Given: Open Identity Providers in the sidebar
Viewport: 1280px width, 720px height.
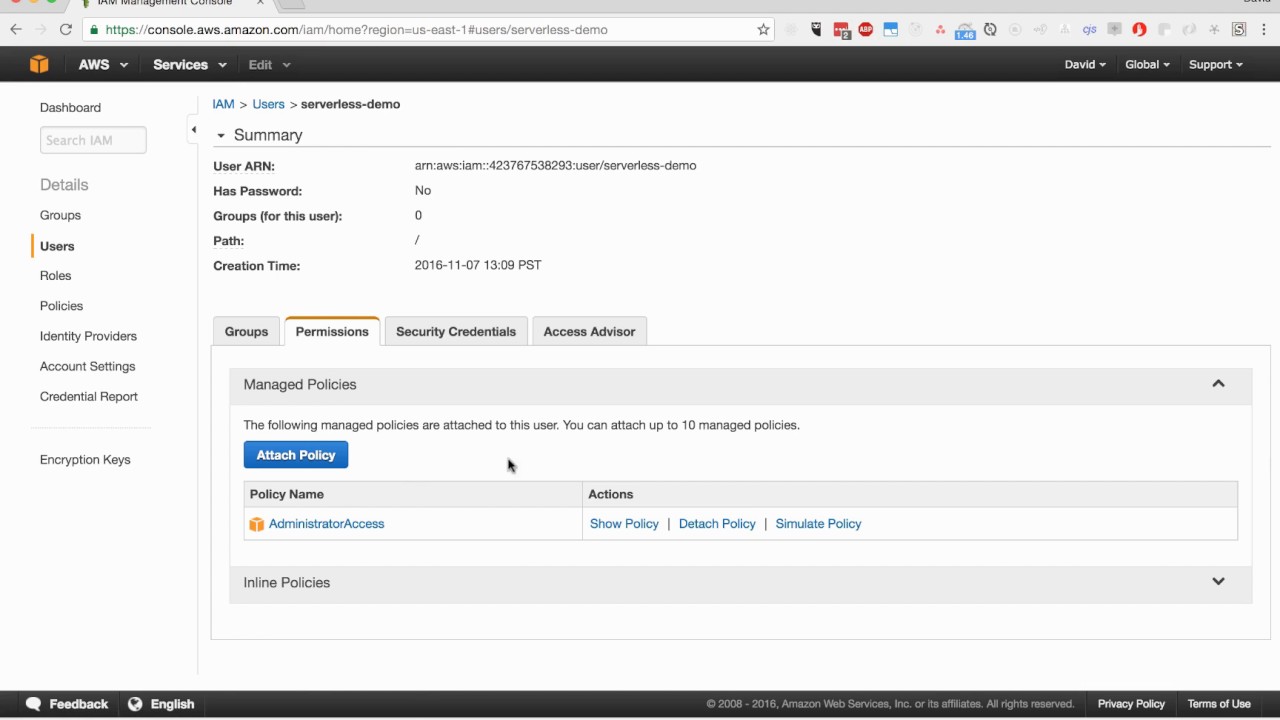Looking at the screenshot, I should coord(88,336).
